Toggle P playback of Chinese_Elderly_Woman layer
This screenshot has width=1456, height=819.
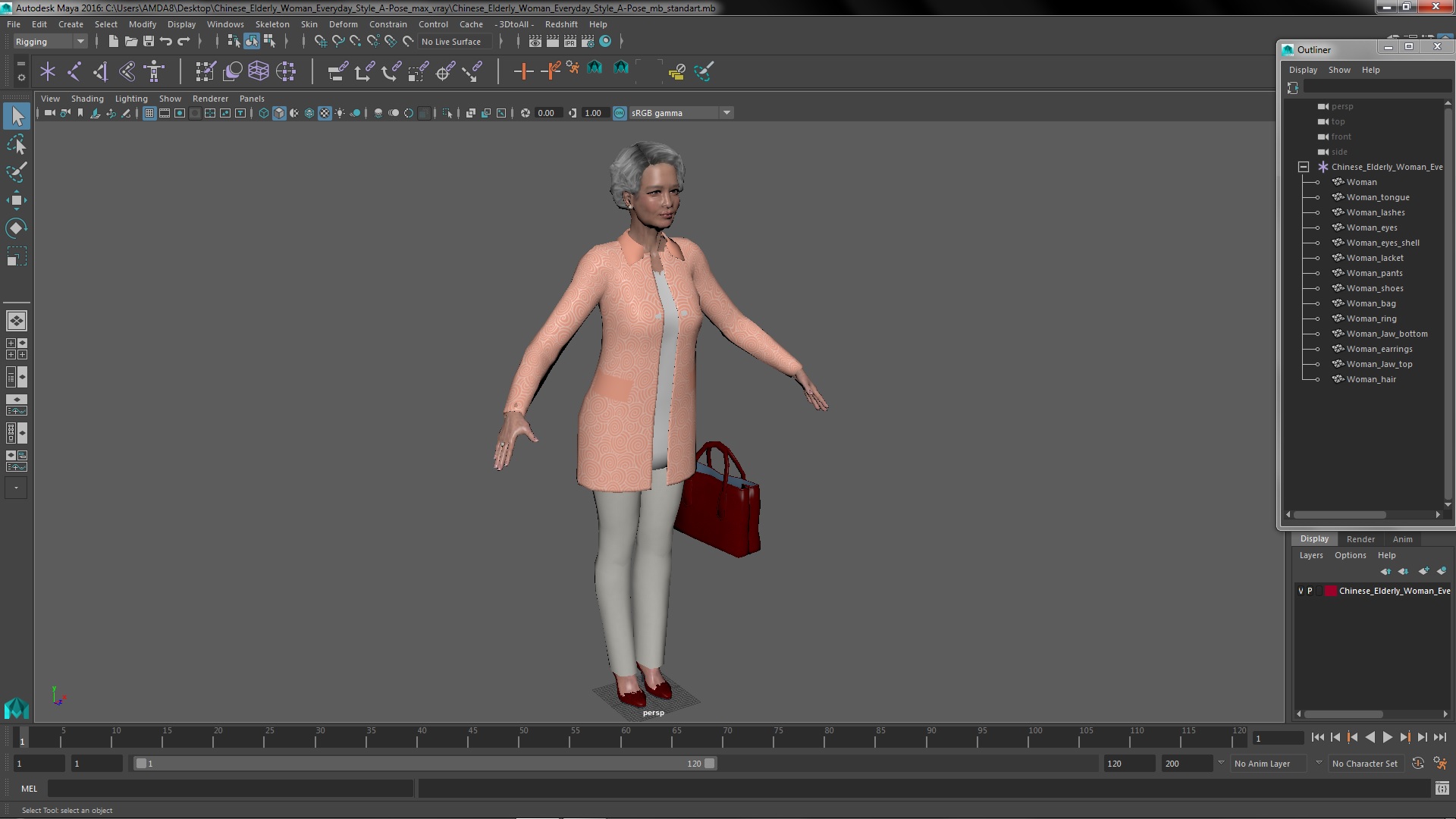[x=1310, y=591]
